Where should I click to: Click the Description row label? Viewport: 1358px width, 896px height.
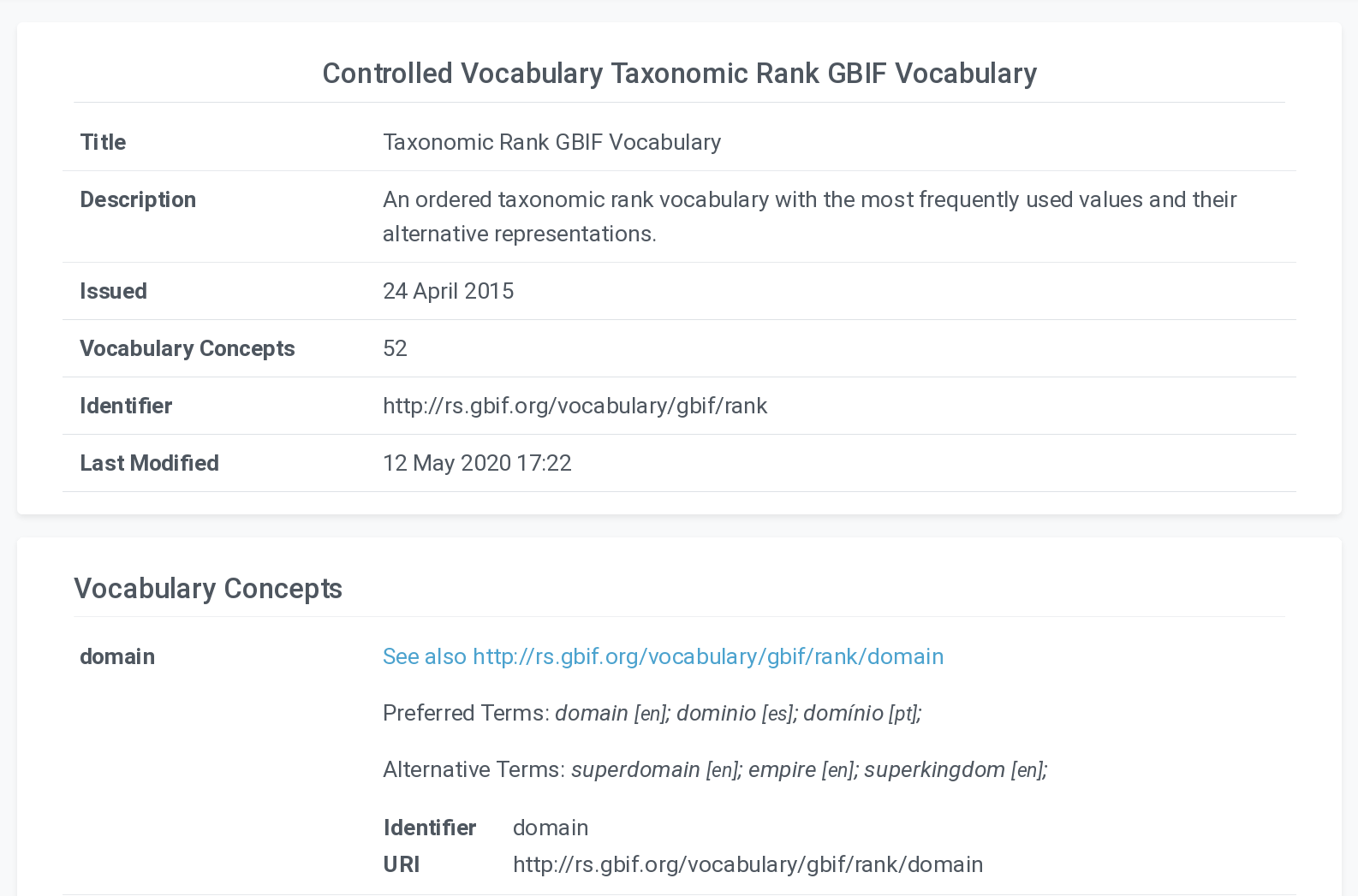pyautogui.click(x=138, y=199)
